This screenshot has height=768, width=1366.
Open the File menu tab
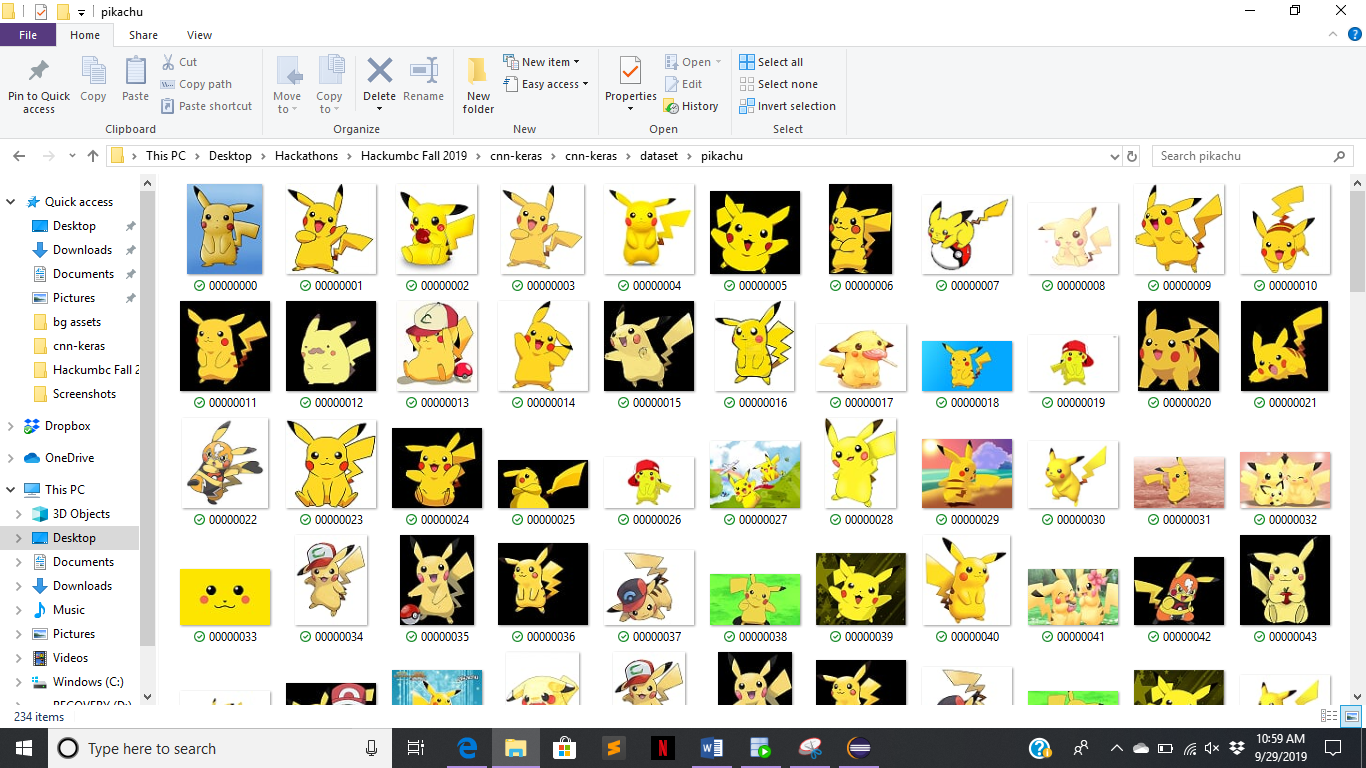[x=28, y=35]
